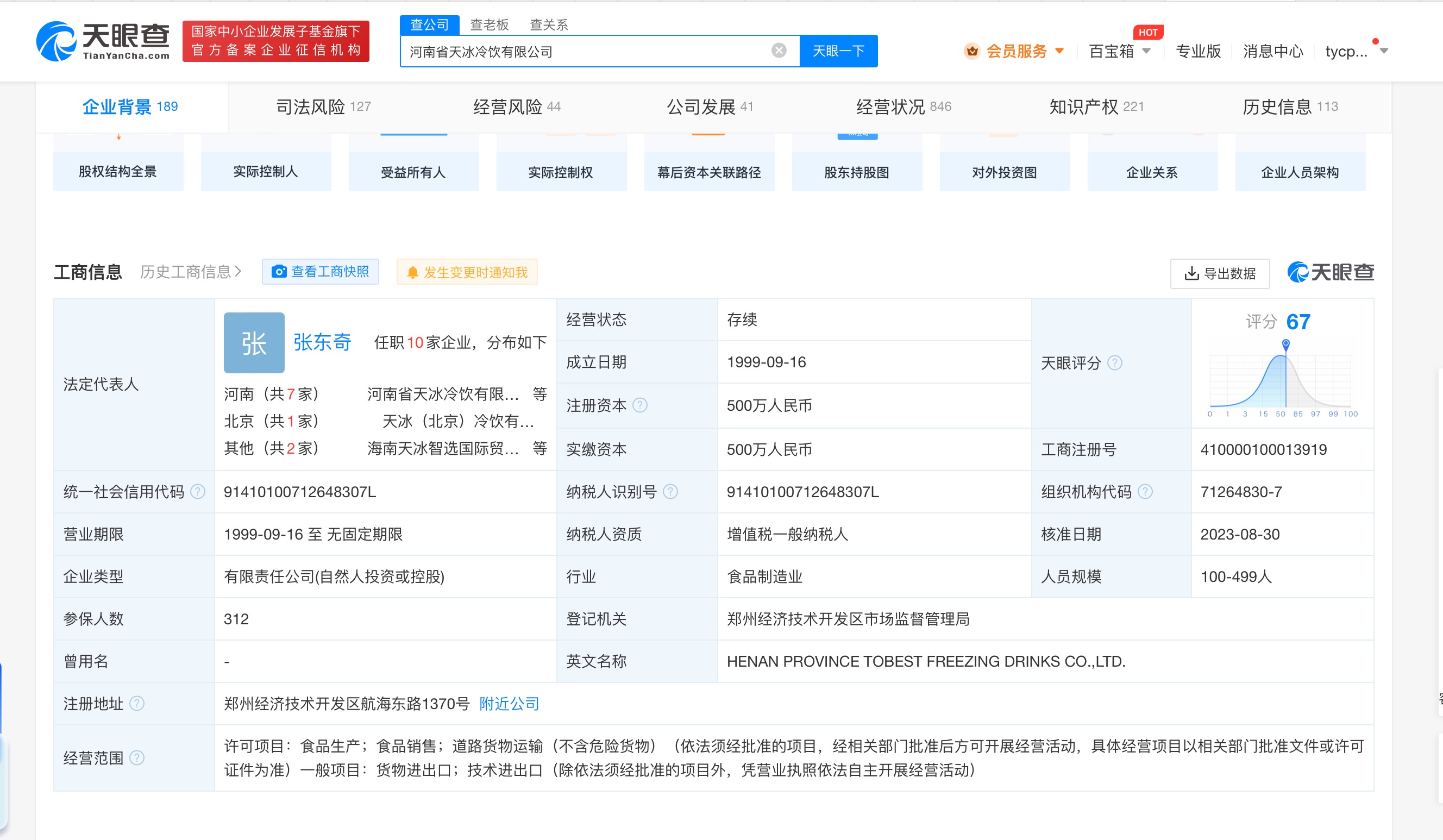Click the 导出数据 button

[x=1220, y=273]
